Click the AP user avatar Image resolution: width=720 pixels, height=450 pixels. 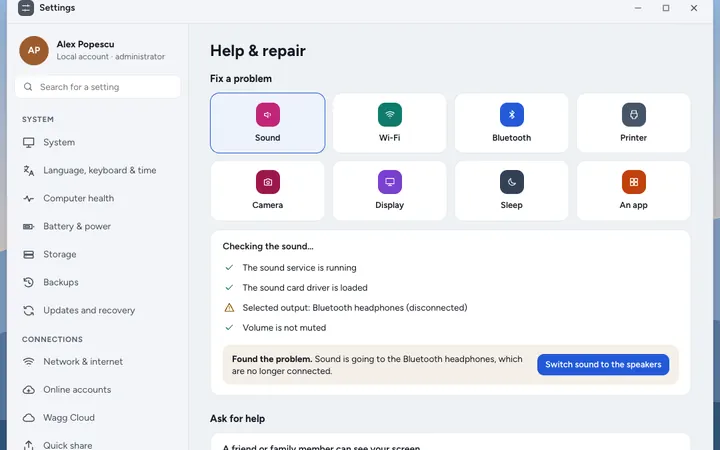34,51
